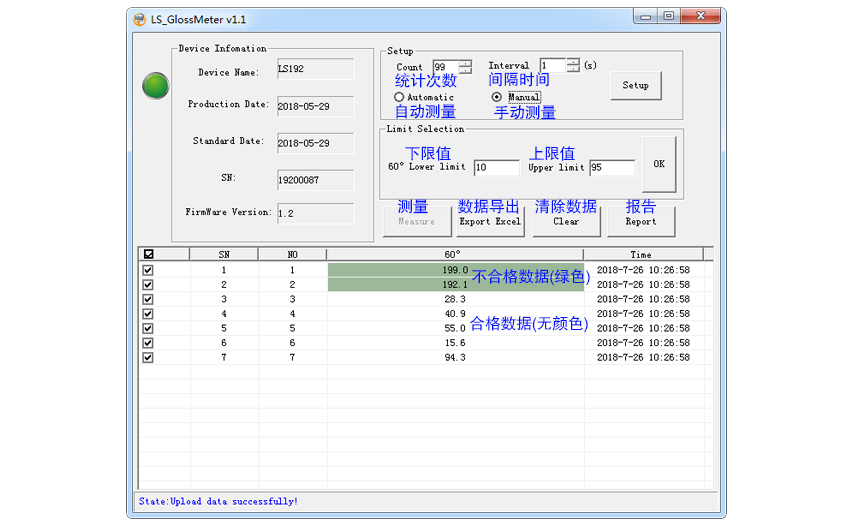Uncheck the checkbox for row SN 7

[x=149, y=357]
